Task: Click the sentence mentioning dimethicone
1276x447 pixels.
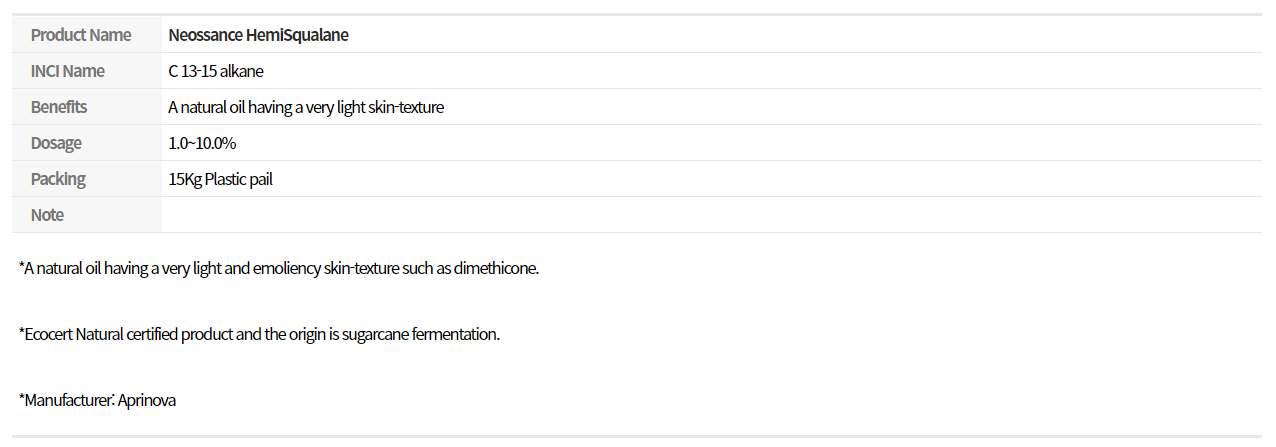Action: pos(279,268)
